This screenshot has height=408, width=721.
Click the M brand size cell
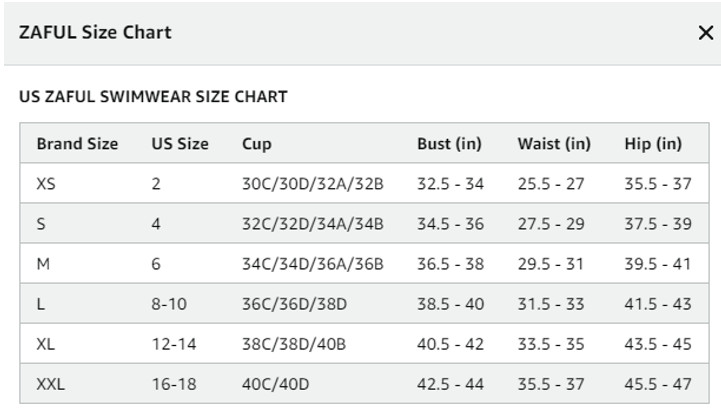pos(43,264)
